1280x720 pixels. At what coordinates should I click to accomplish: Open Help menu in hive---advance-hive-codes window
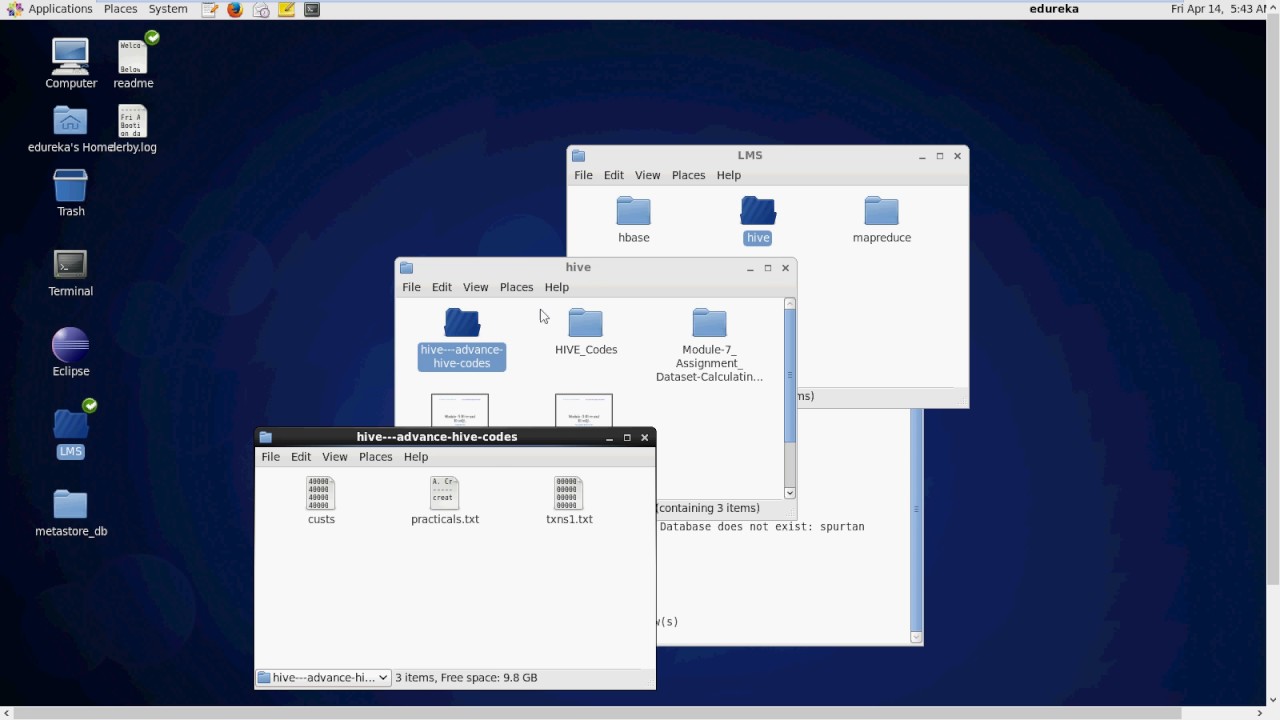[x=416, y=457]
